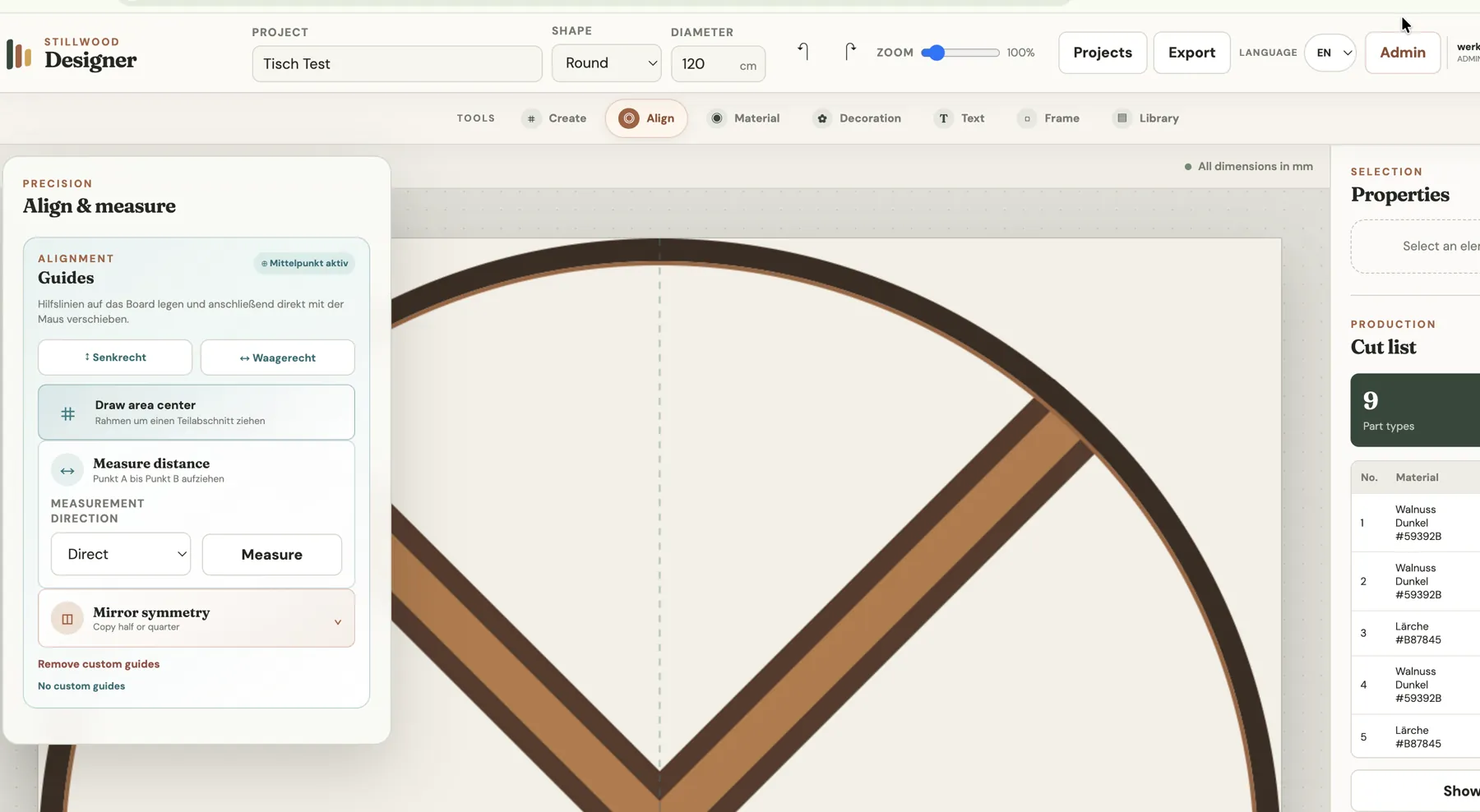Click the No custom guides status text

[81, 686]
